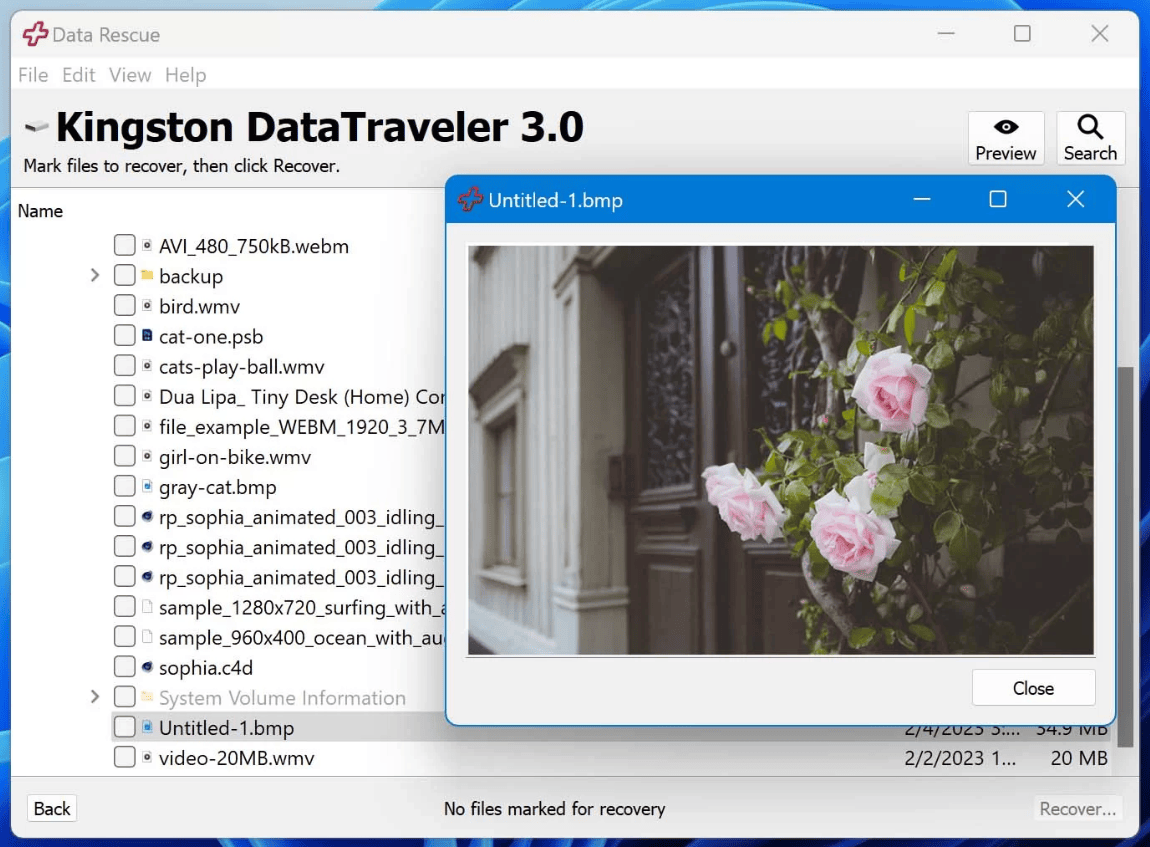
Task: Open the View menu
Action: [x=130, y=75]
